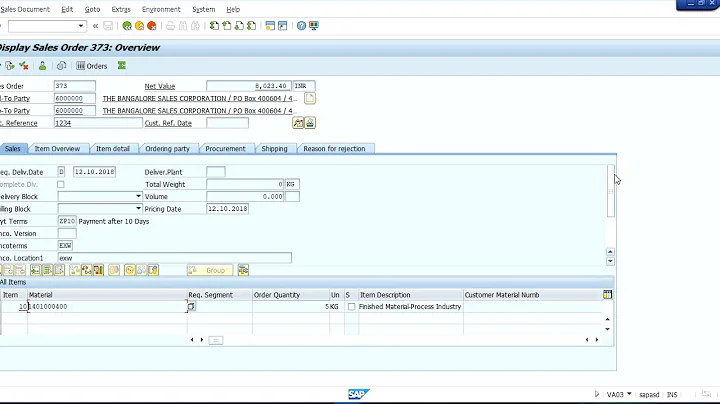Open the Help menu
720x404 pixels.
click(x=233, y=9)
